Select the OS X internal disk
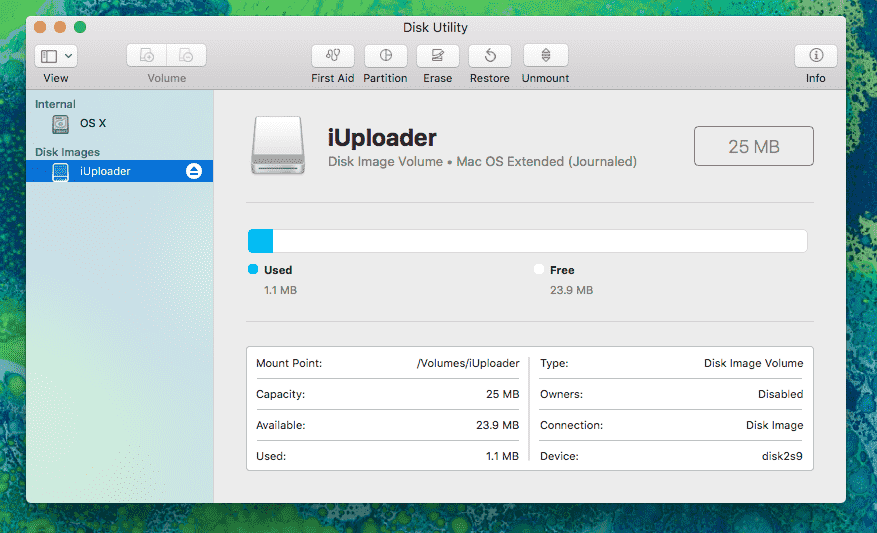877x533 pixels. [119, 124]
